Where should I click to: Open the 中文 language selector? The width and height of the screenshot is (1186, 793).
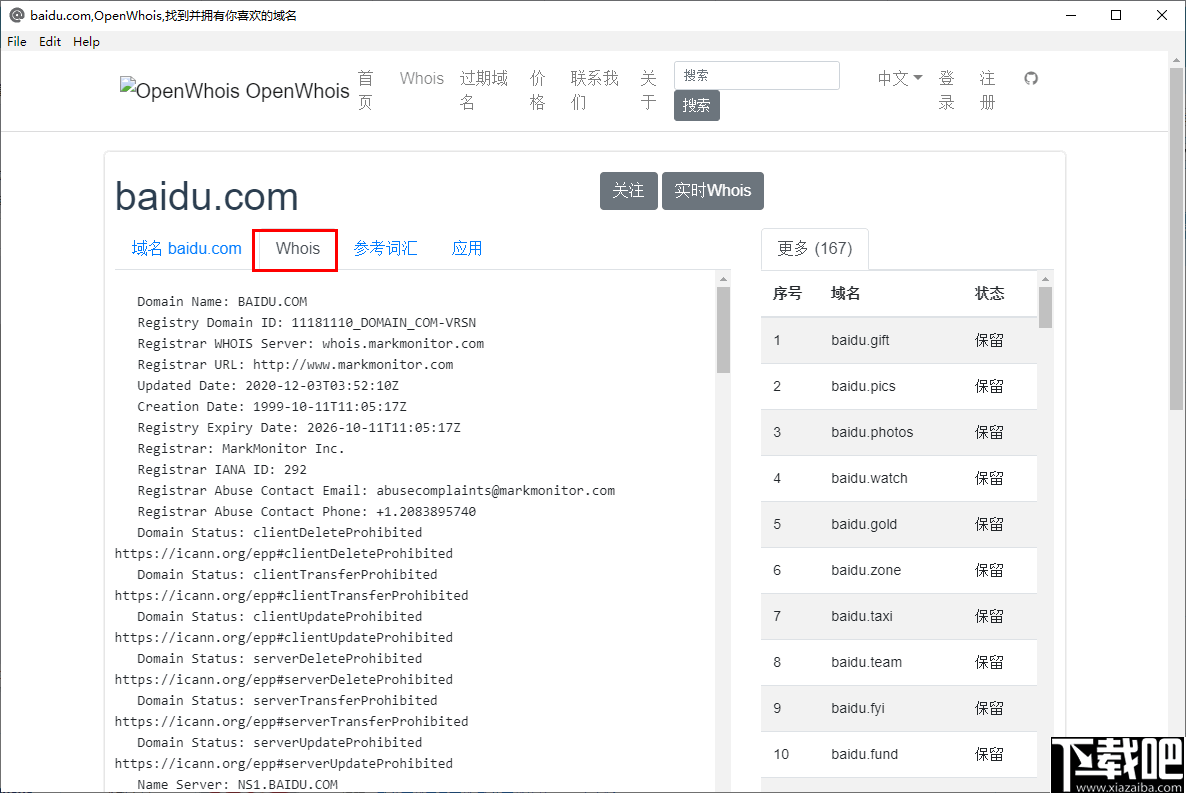pyautogui.click(x=897, y=78)
